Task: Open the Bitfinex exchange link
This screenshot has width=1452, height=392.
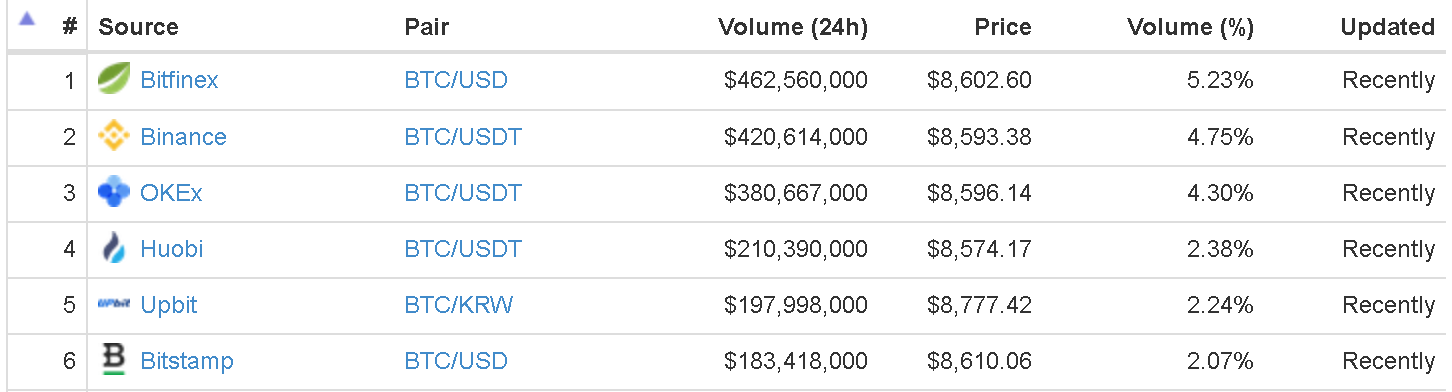Action: (180, 80)
